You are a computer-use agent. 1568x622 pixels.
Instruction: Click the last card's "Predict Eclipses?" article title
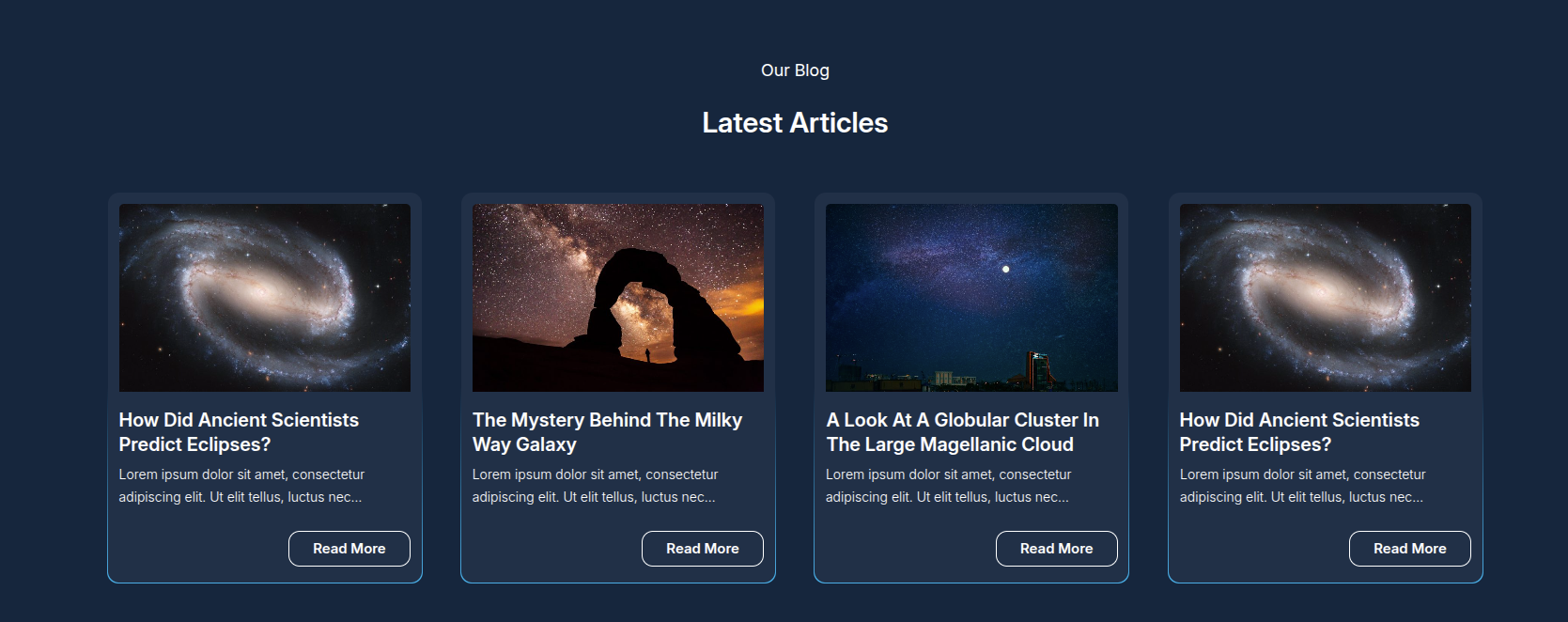pyautogui.click(x=1299, y=432)
